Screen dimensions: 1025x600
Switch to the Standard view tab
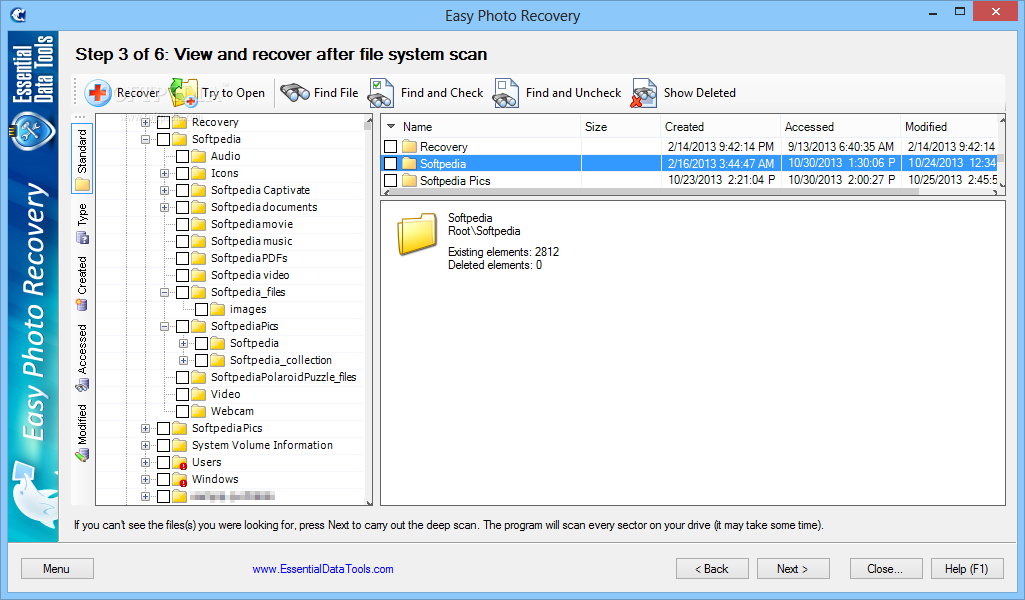click(x=82, y=159)
